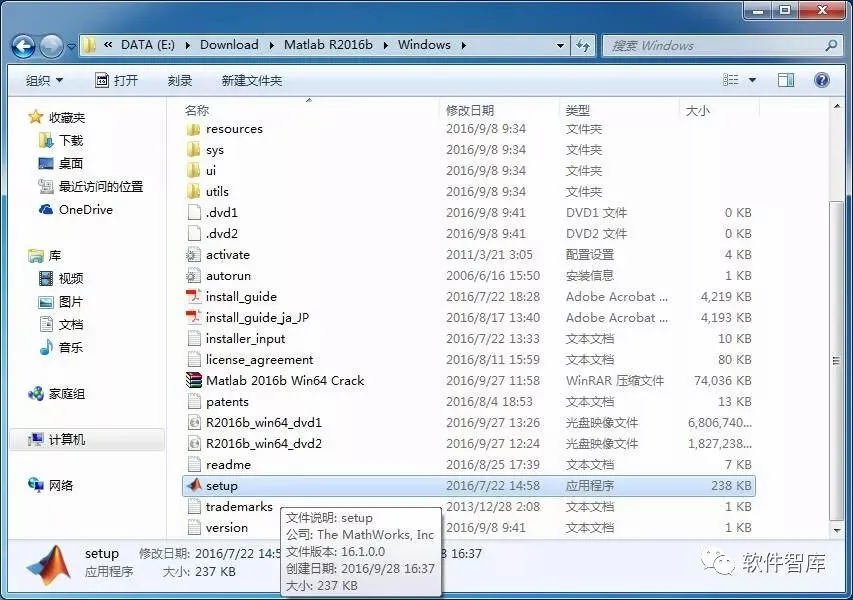Select the setup MATLAB application icon
Image resolution: width=853 pixels, height=600 pixels.
click(x=193, y=485)
